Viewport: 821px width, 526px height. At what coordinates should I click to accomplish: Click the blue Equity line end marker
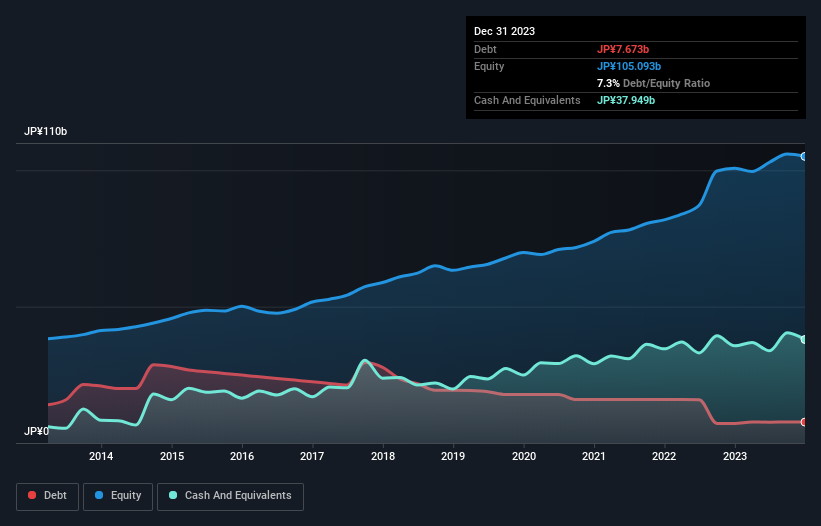[803, 156]
